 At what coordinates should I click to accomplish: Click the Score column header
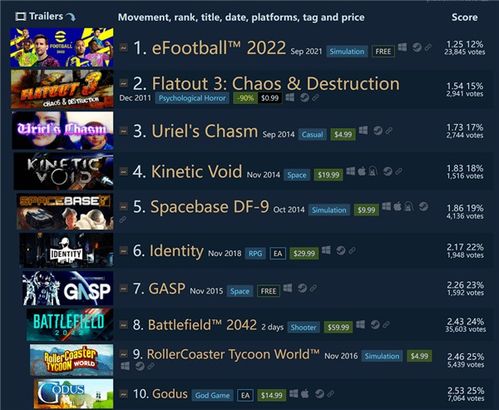(x=464, y=17)
